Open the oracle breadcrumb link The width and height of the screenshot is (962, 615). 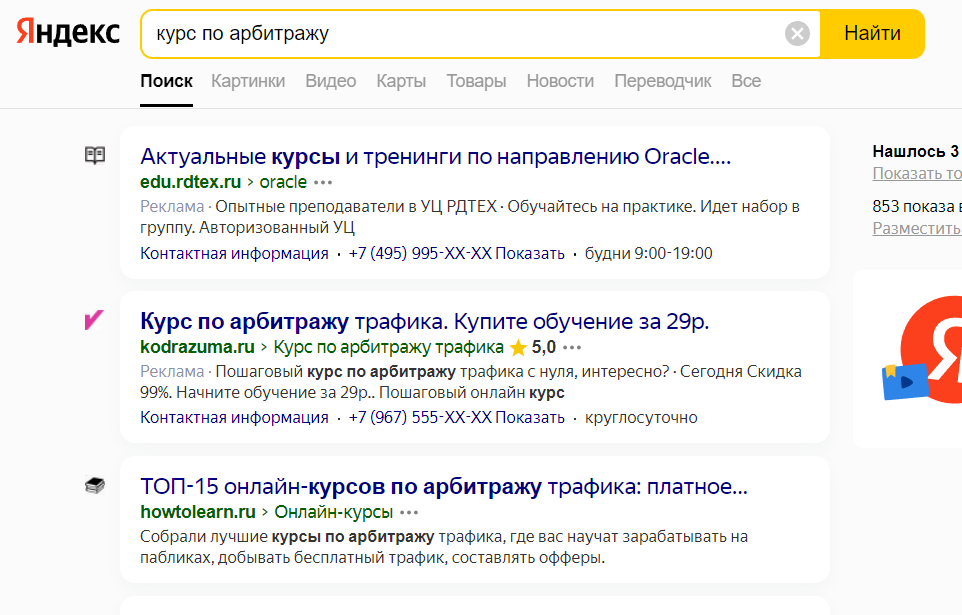283,182
